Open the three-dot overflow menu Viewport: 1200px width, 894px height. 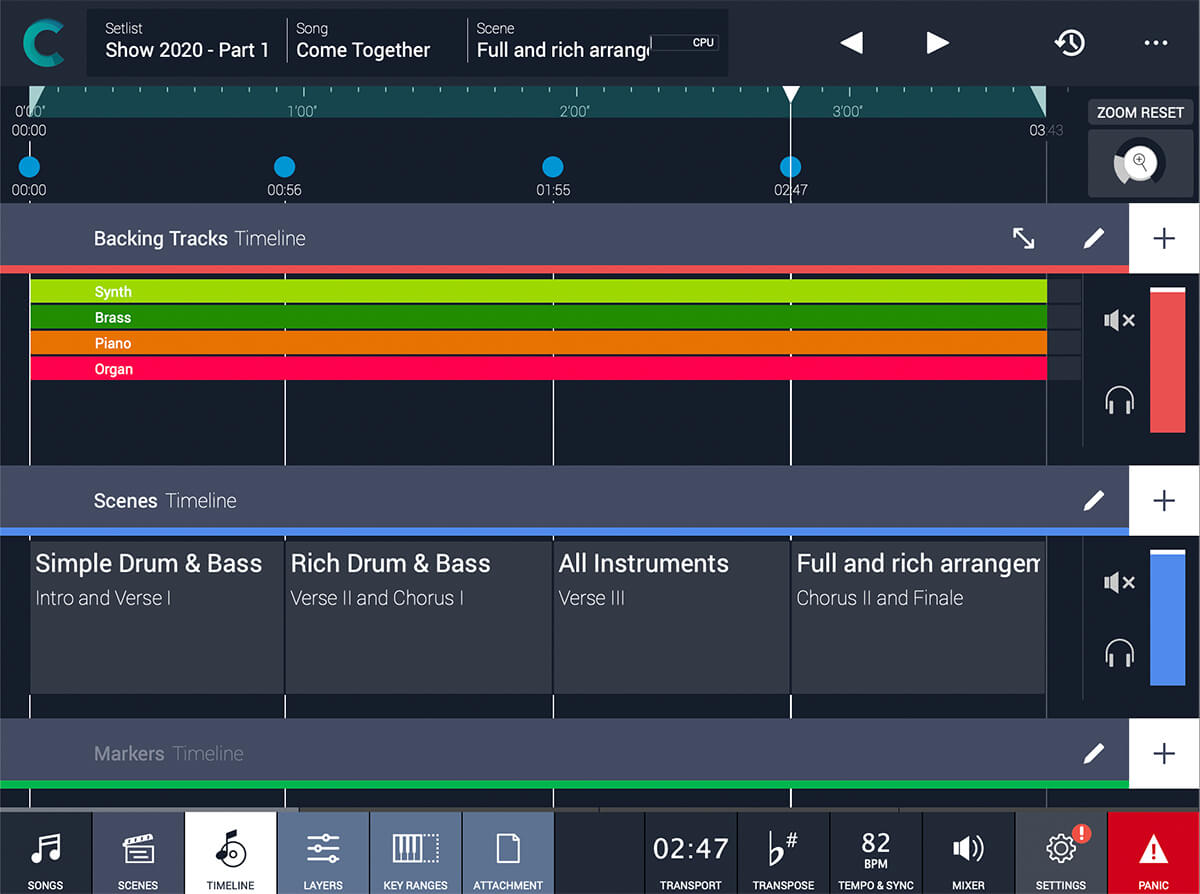[1156, 43]
